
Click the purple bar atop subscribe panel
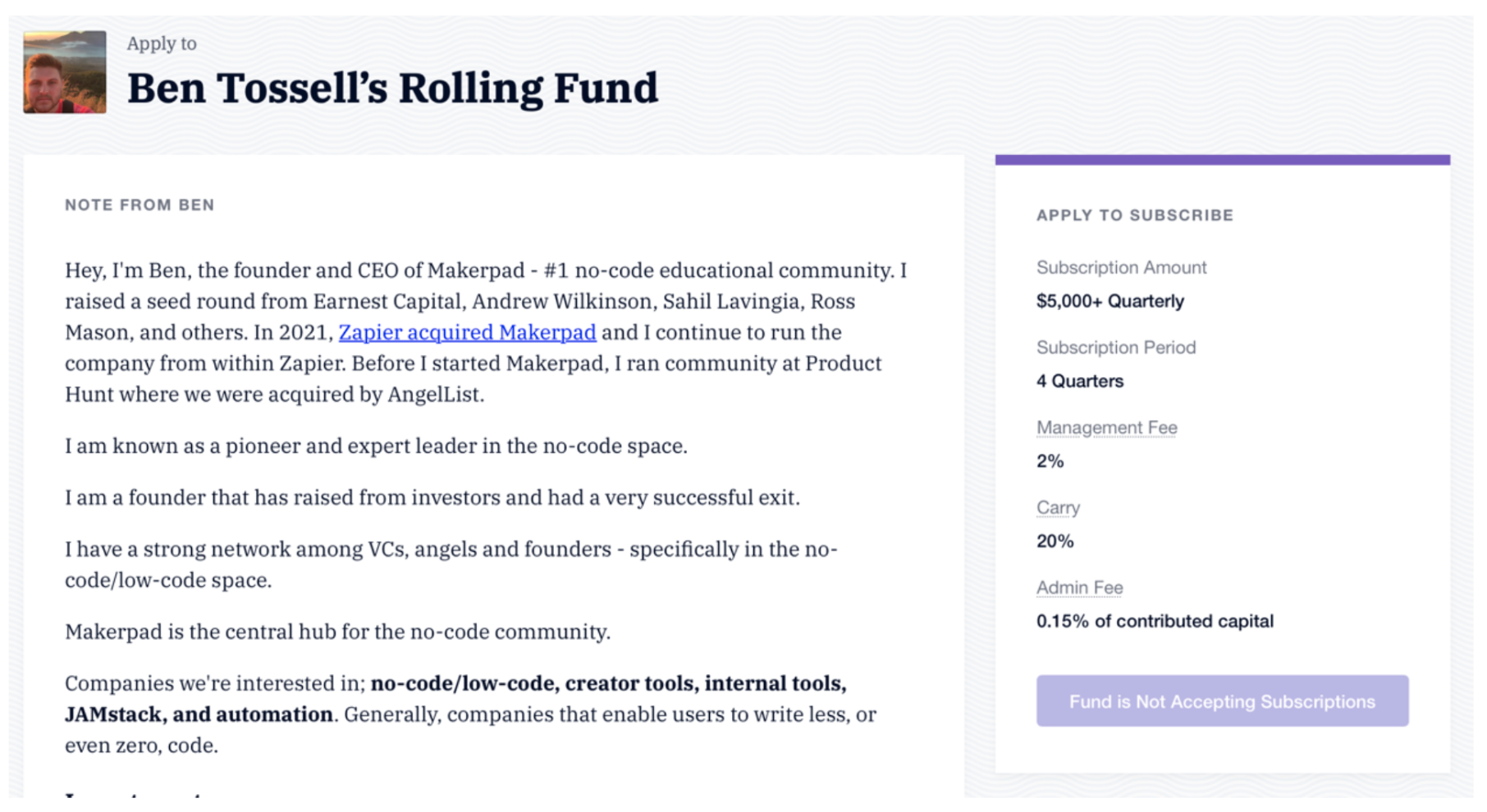coord(1222,160)
